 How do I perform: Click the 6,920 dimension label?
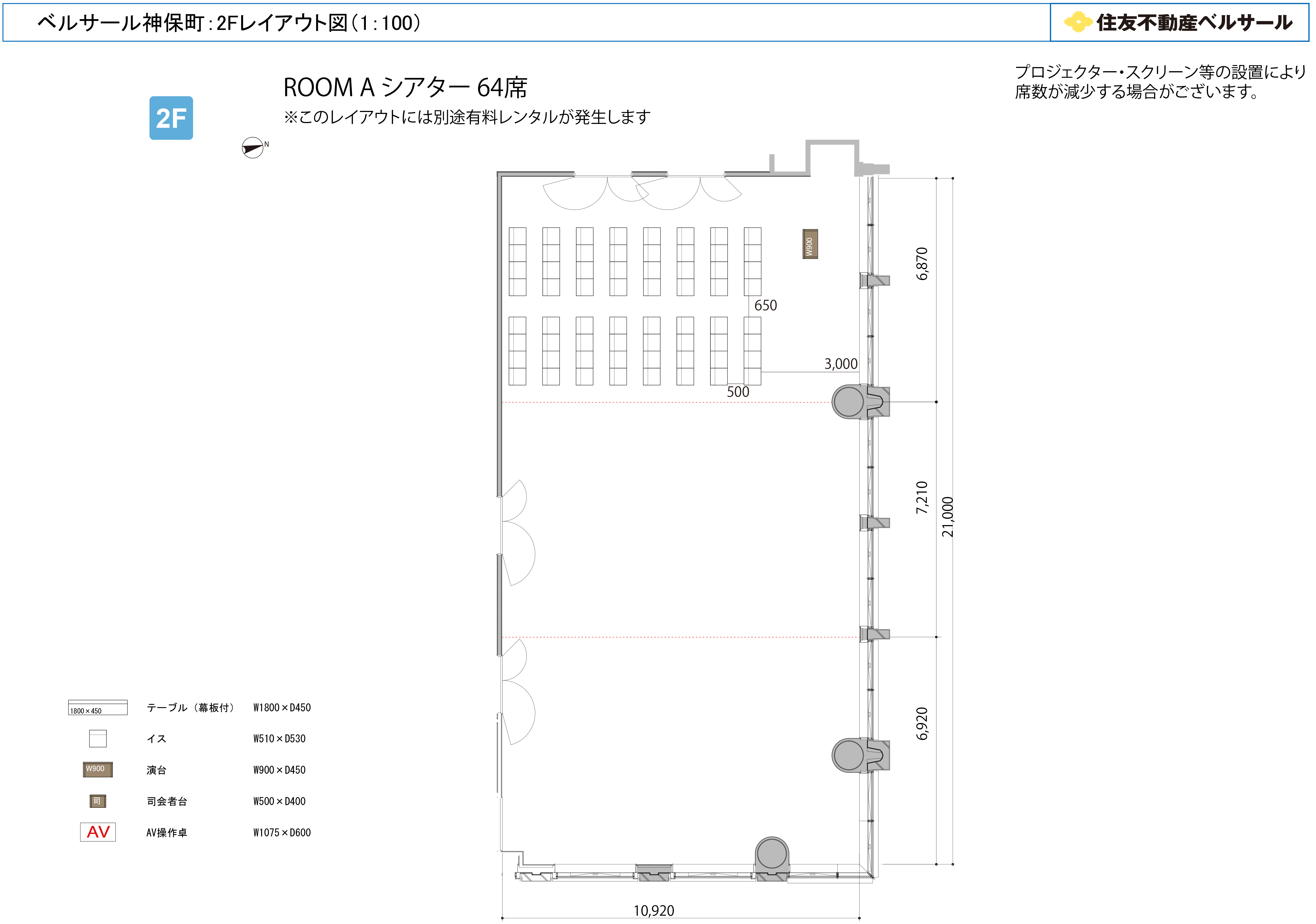(x=922, y=723)
